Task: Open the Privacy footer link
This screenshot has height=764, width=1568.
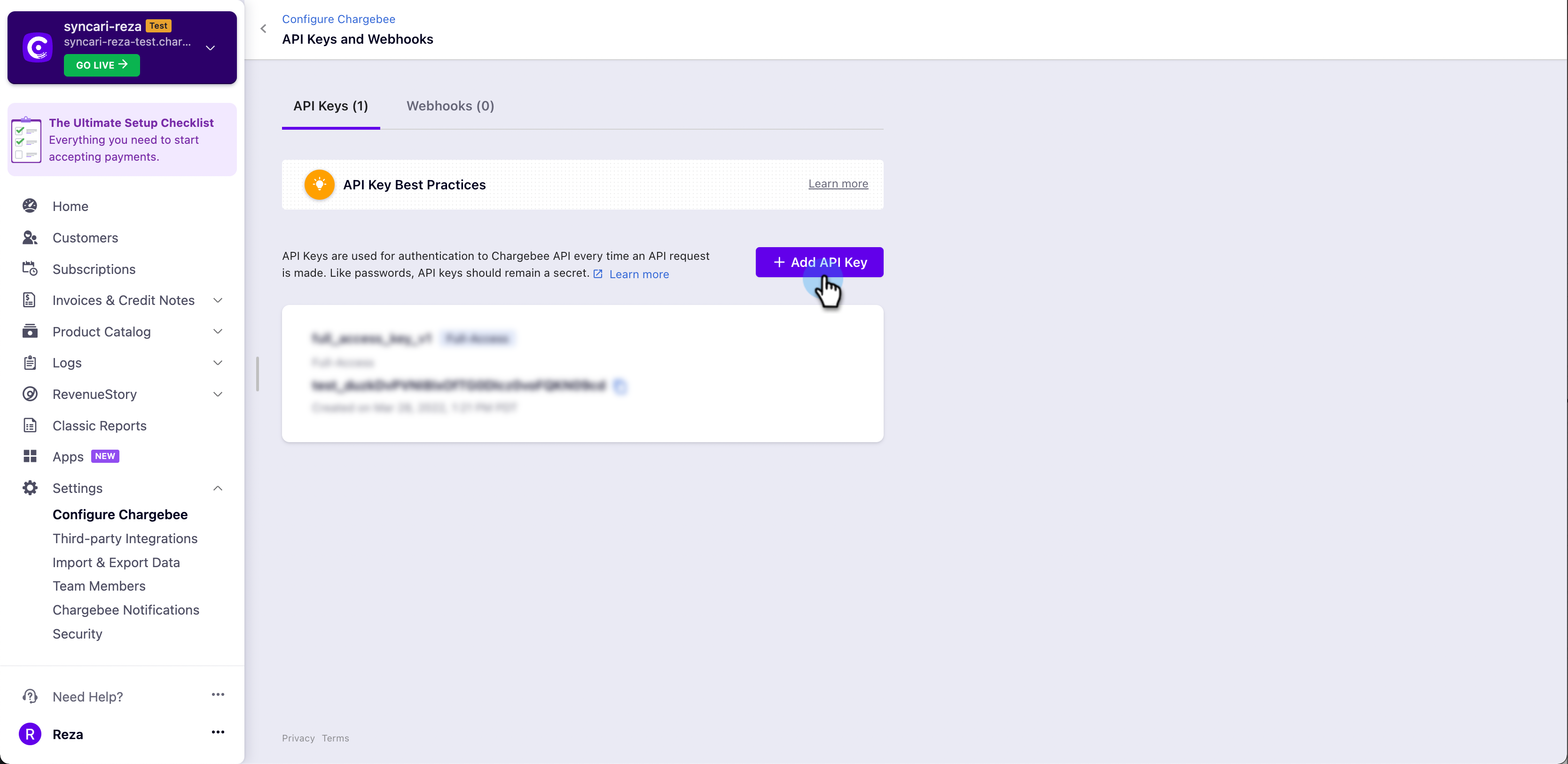Action: (x=298, y=739)
